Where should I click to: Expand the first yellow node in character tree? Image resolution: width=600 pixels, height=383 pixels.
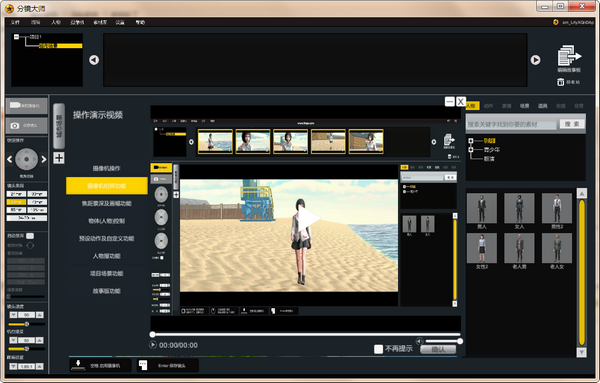click(471, 141)
